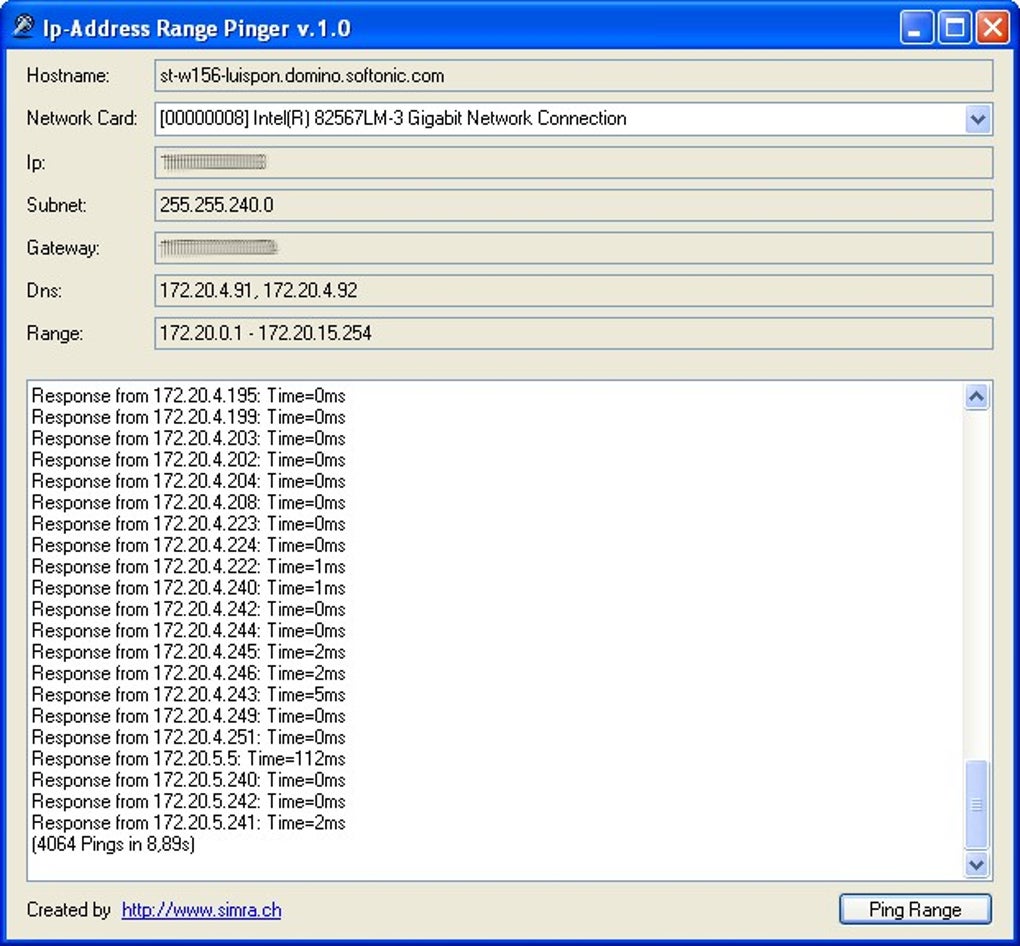Open the simra.ch website link
1020x946 pixels.
pyautogui.click(x=202, y=910)
